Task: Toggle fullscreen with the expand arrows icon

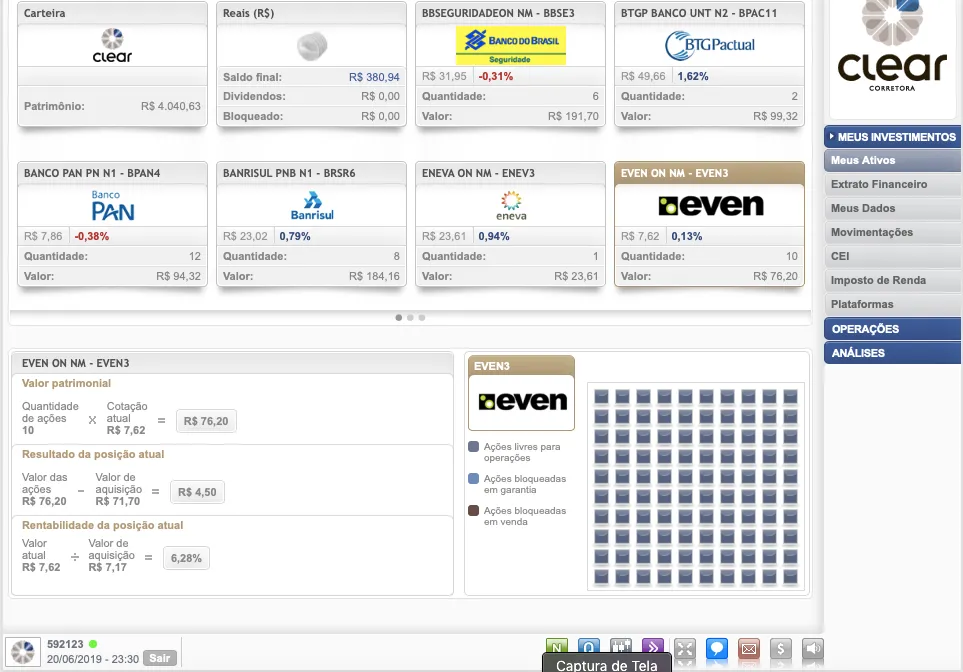Action: tap(685, 649)
